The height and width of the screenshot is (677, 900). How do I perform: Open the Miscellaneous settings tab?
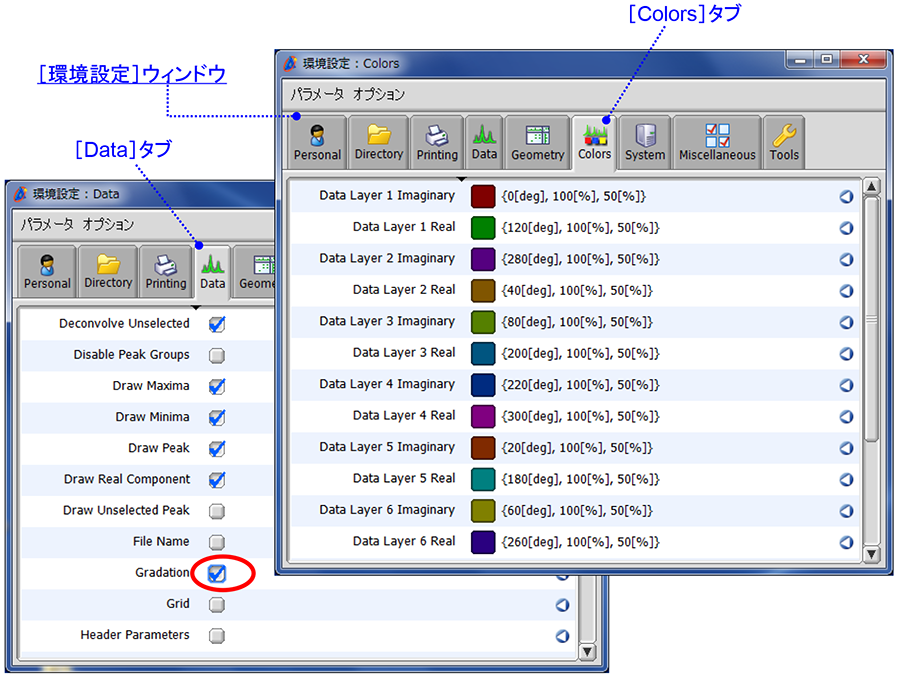pos(717,142)
